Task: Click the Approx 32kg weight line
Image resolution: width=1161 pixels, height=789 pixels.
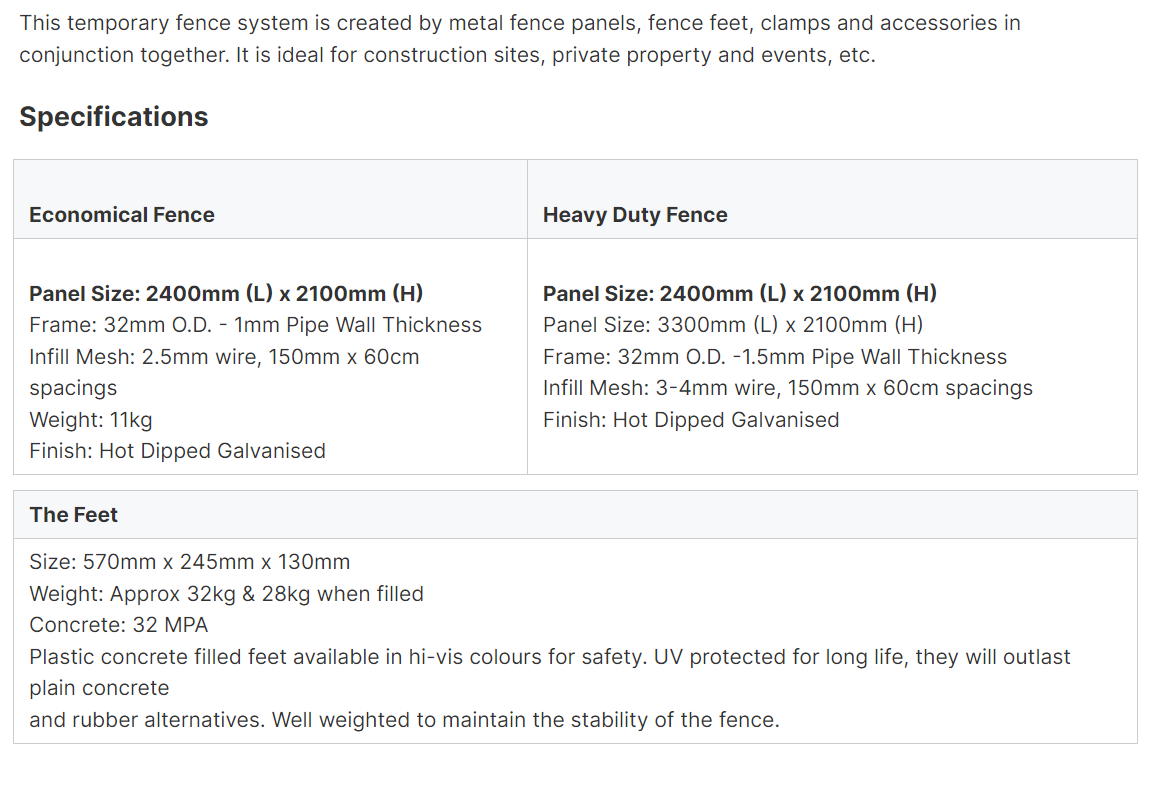Action: point(227,594)
